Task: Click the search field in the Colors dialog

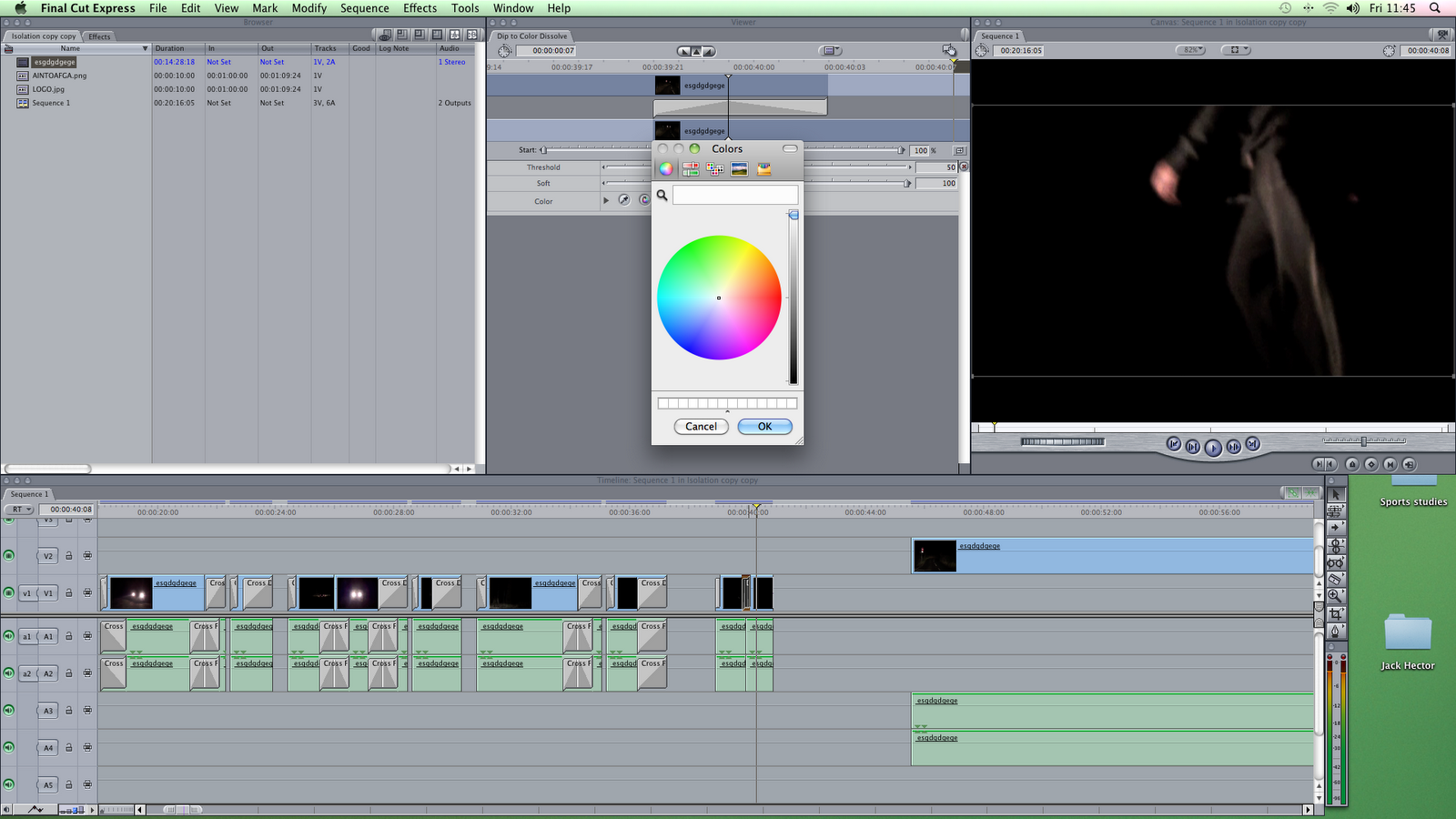Action: tap(735, 195)
